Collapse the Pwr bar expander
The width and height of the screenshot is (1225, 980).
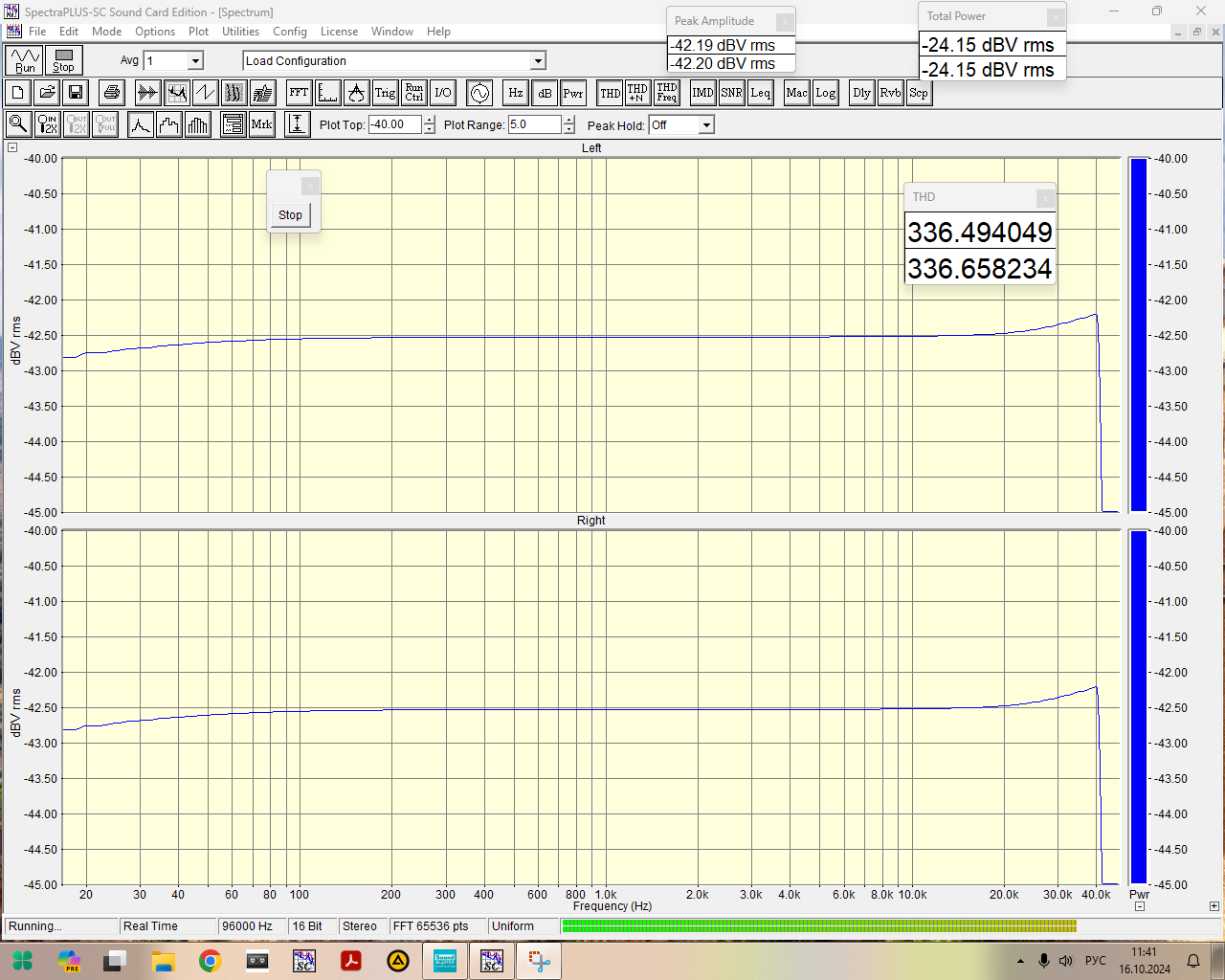(x=1140, y=906)
